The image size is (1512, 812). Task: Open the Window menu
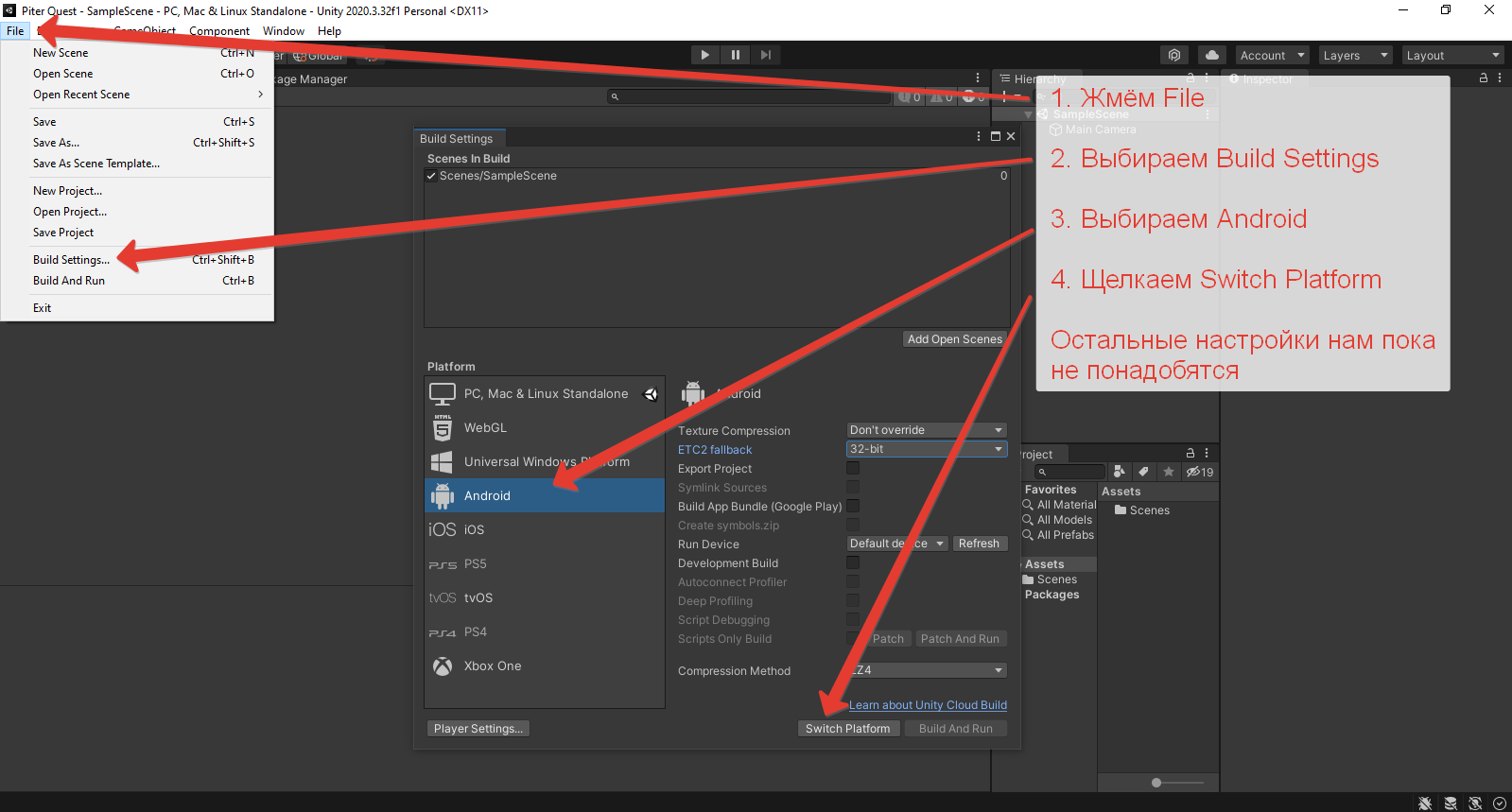pos(284,31)
